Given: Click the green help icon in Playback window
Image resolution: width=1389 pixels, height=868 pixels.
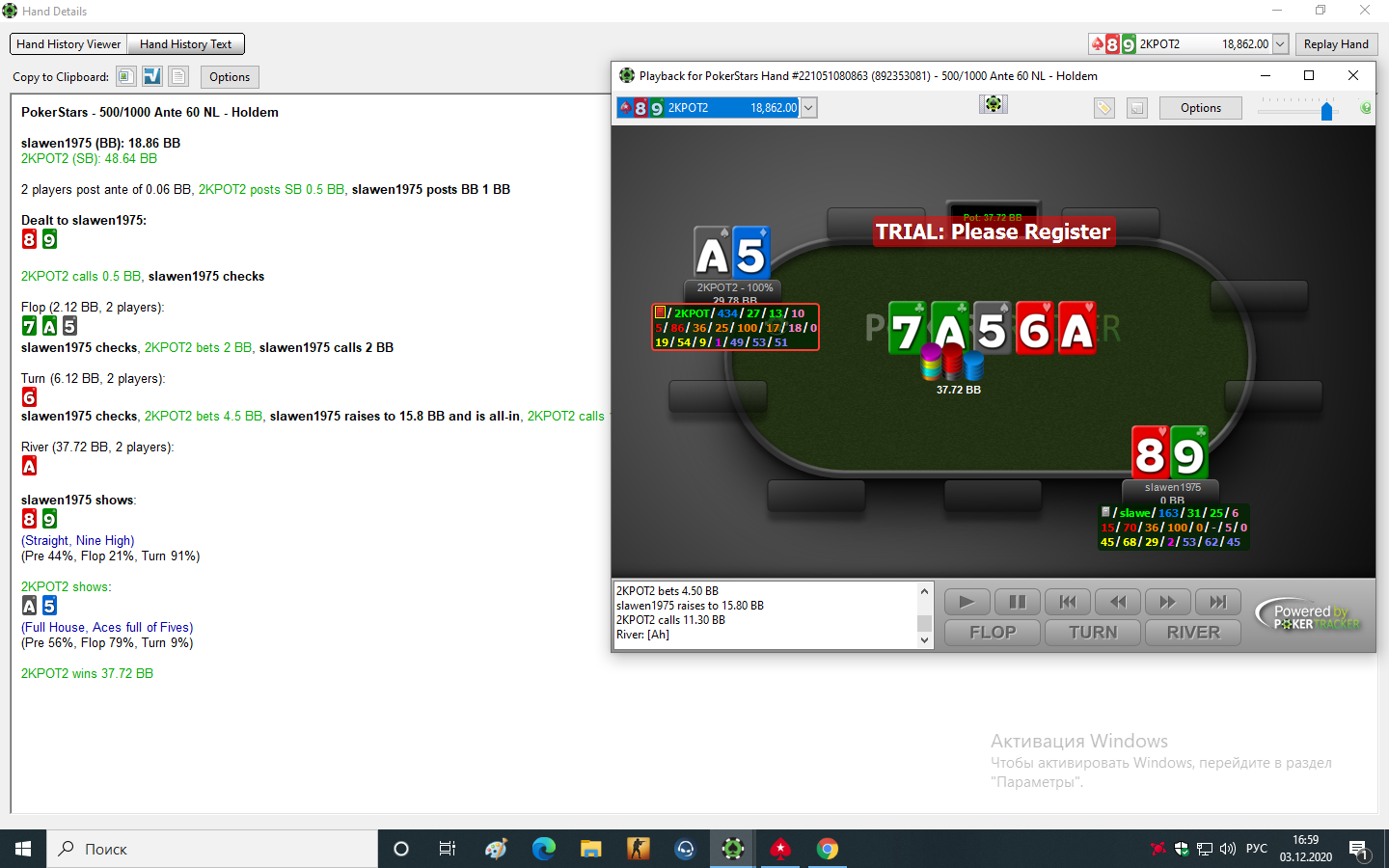Looking at the screenshot, I should pos(1366,108).
